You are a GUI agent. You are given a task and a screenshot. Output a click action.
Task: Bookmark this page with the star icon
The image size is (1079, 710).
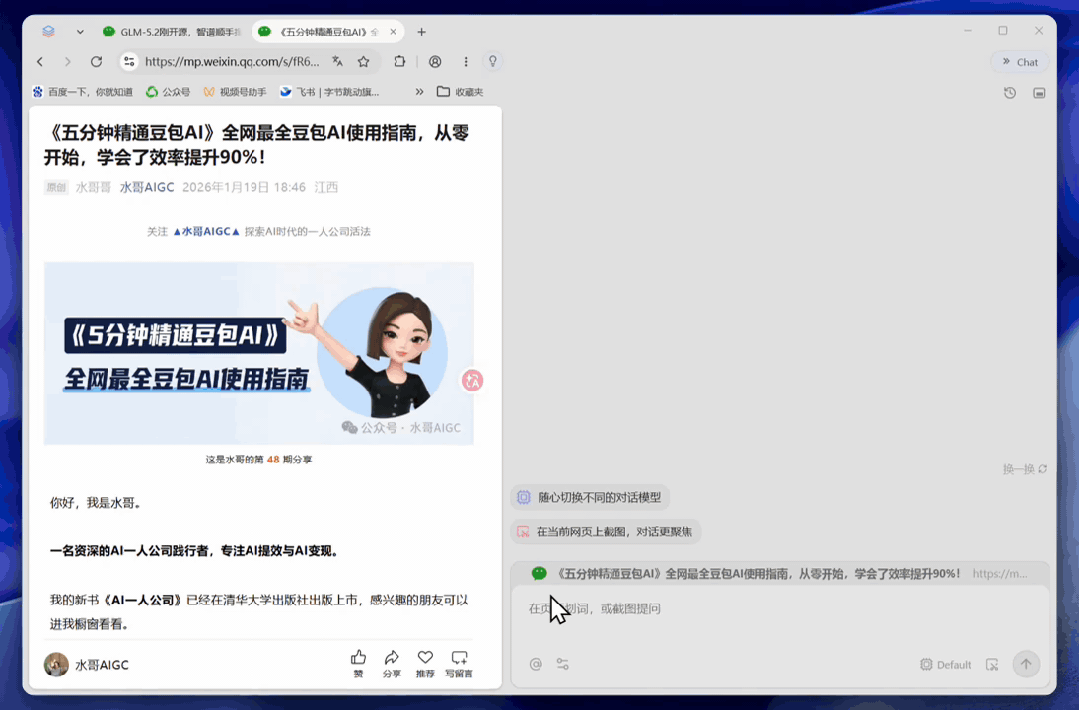coord(363,61)
